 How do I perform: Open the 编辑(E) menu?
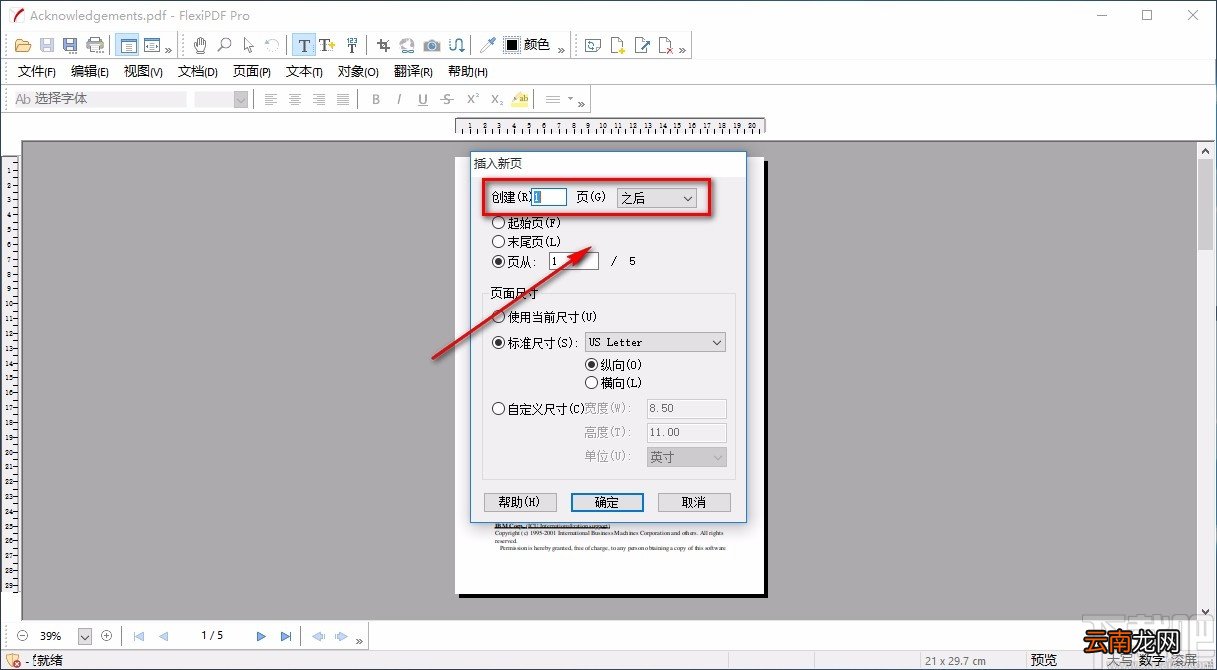pos(90,71)
